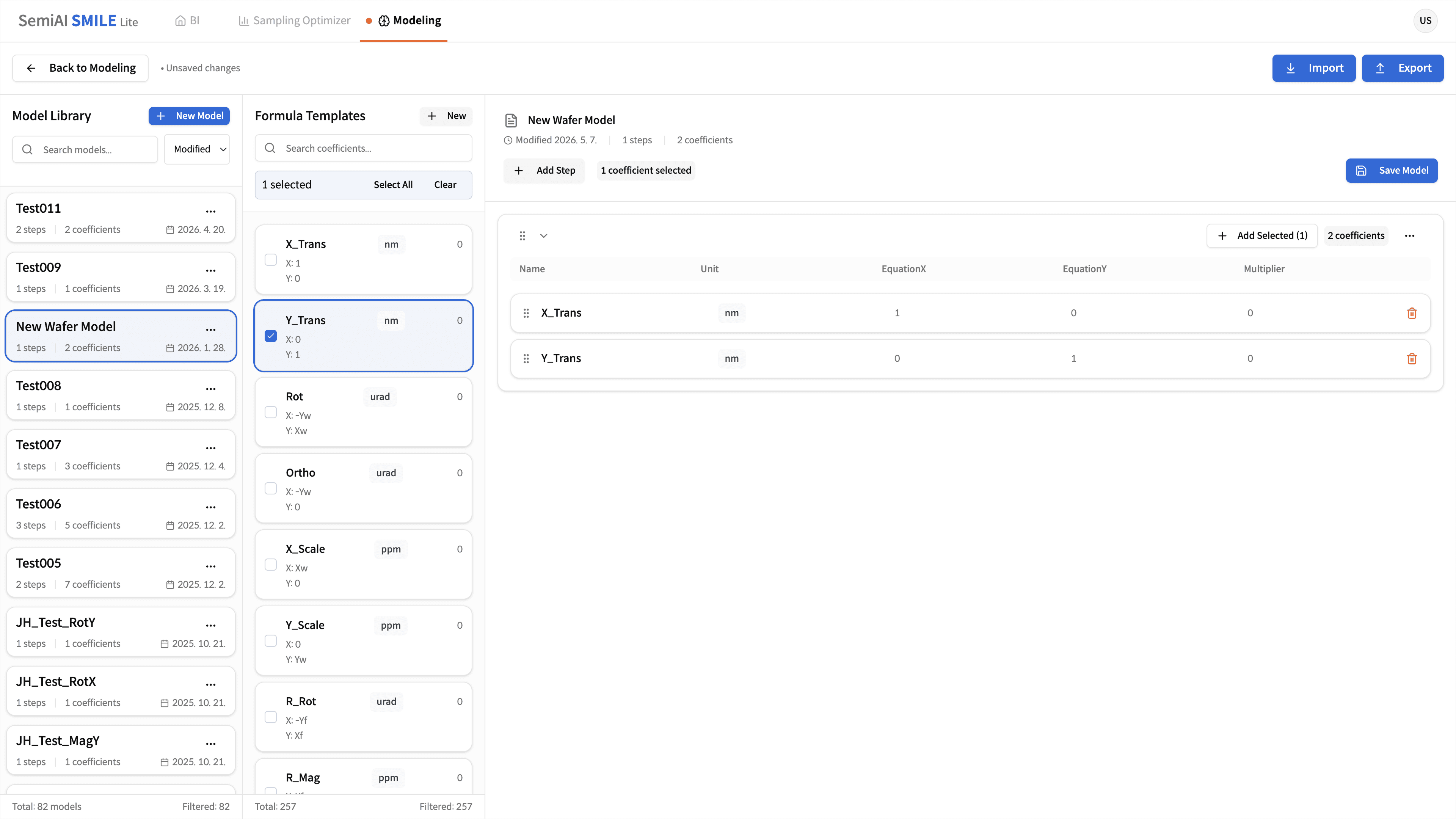The width and height of the screenshot is (1456, 819).
Task: Select the JH_Test_RotY model title
Action: pos(55,622)
